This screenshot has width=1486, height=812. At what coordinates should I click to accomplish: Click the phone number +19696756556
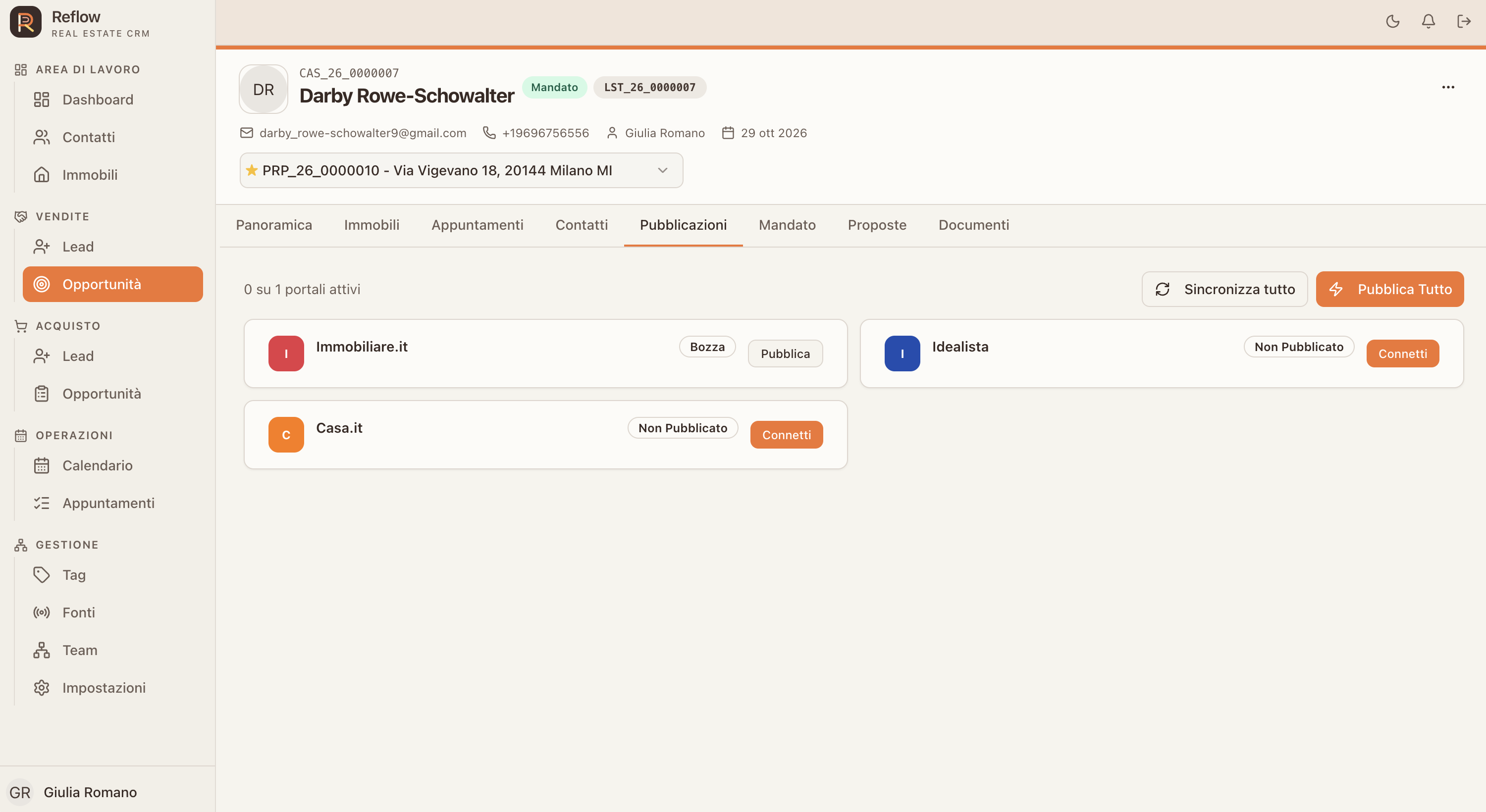[x=545, y=133]
